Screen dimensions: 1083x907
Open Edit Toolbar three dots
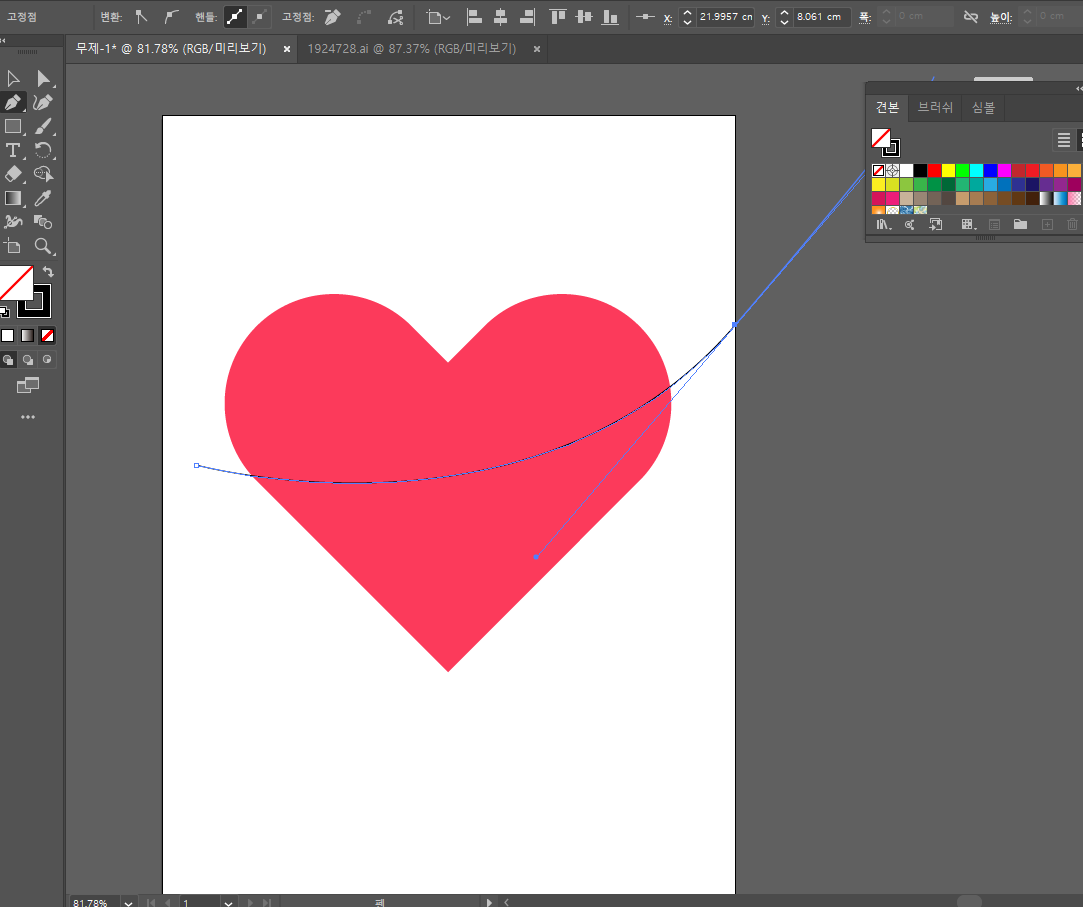(28, 417)
